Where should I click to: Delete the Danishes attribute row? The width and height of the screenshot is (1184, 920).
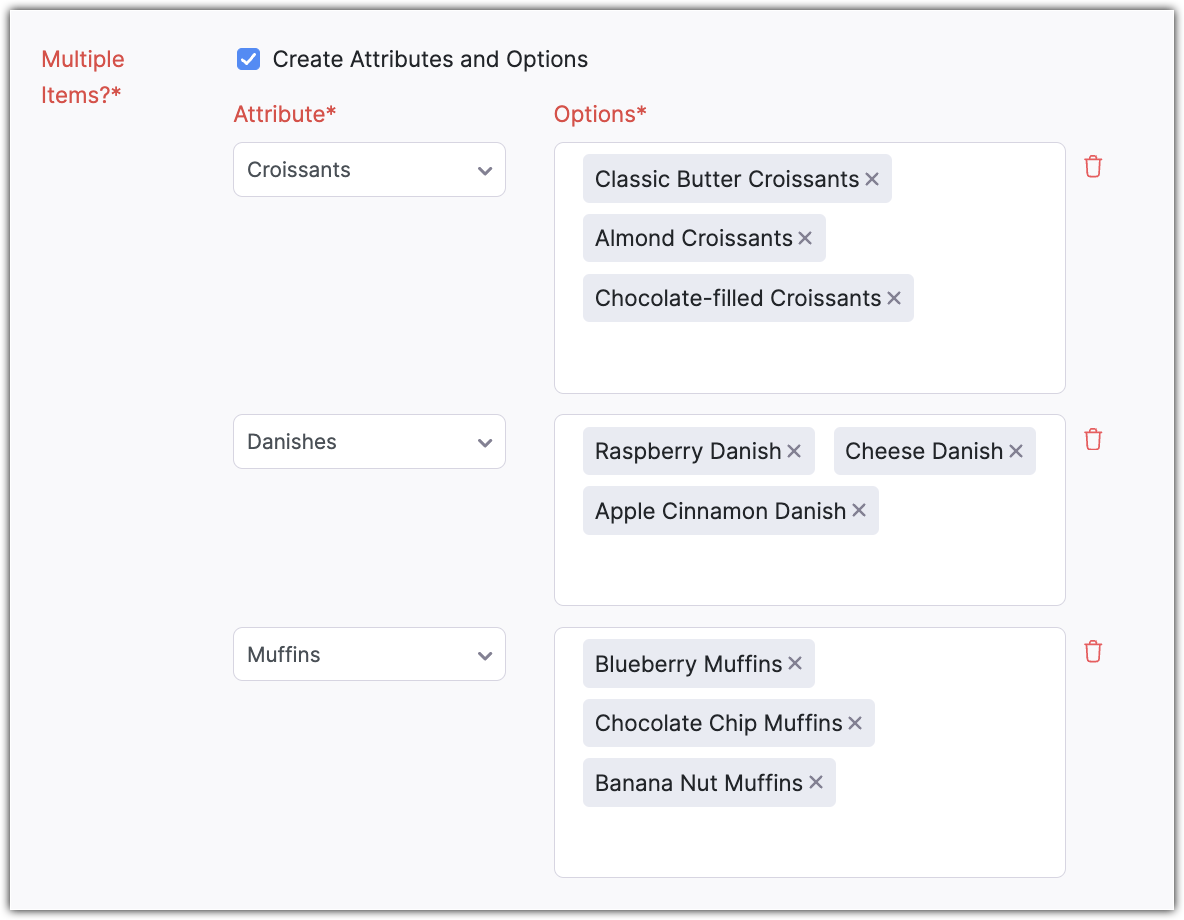point(1093,439)
